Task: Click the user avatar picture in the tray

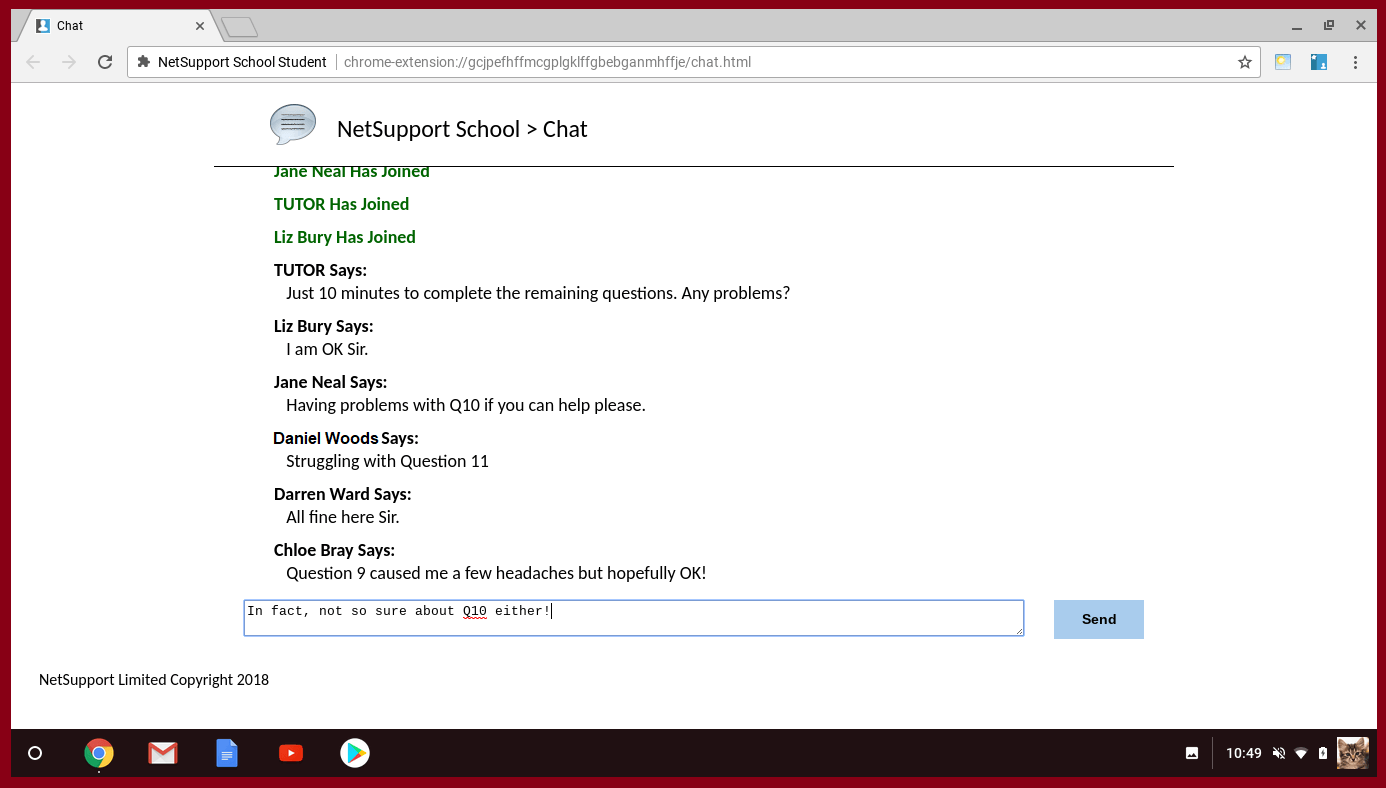Action: pos(1352,753)
